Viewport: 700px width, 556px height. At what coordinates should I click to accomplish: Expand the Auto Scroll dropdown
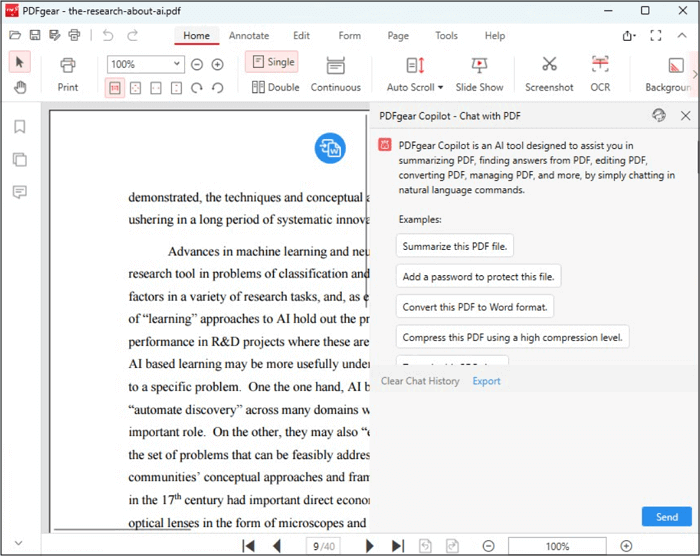coord(440,87)
